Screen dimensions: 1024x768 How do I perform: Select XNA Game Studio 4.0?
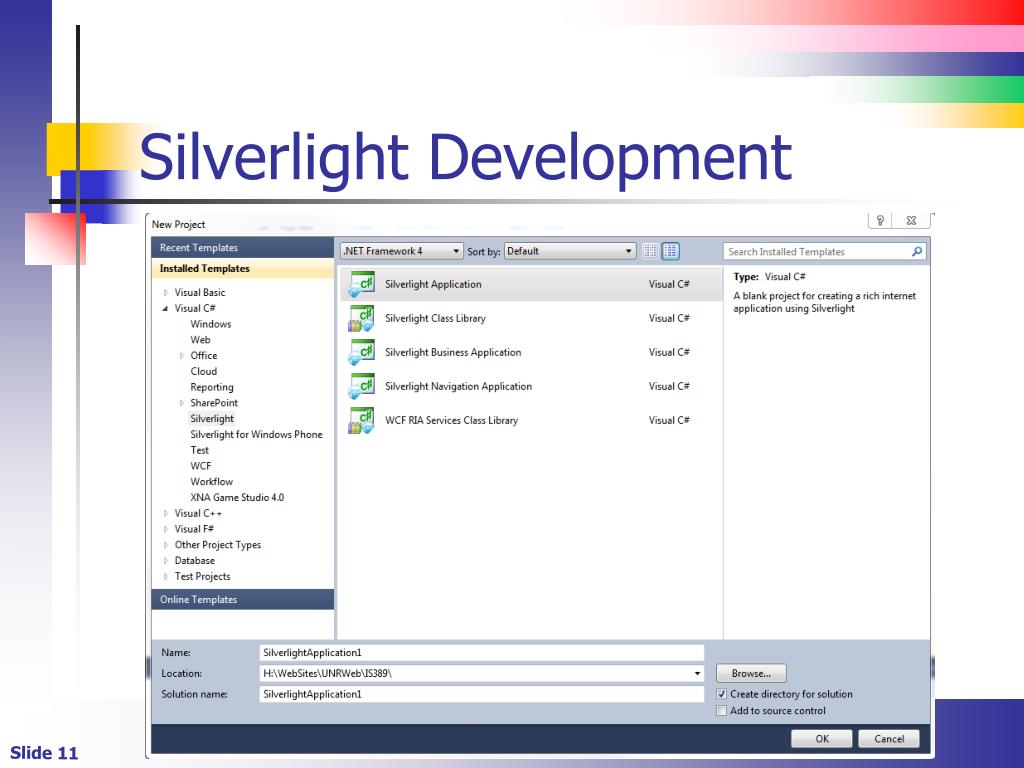[x=237, y=497]
